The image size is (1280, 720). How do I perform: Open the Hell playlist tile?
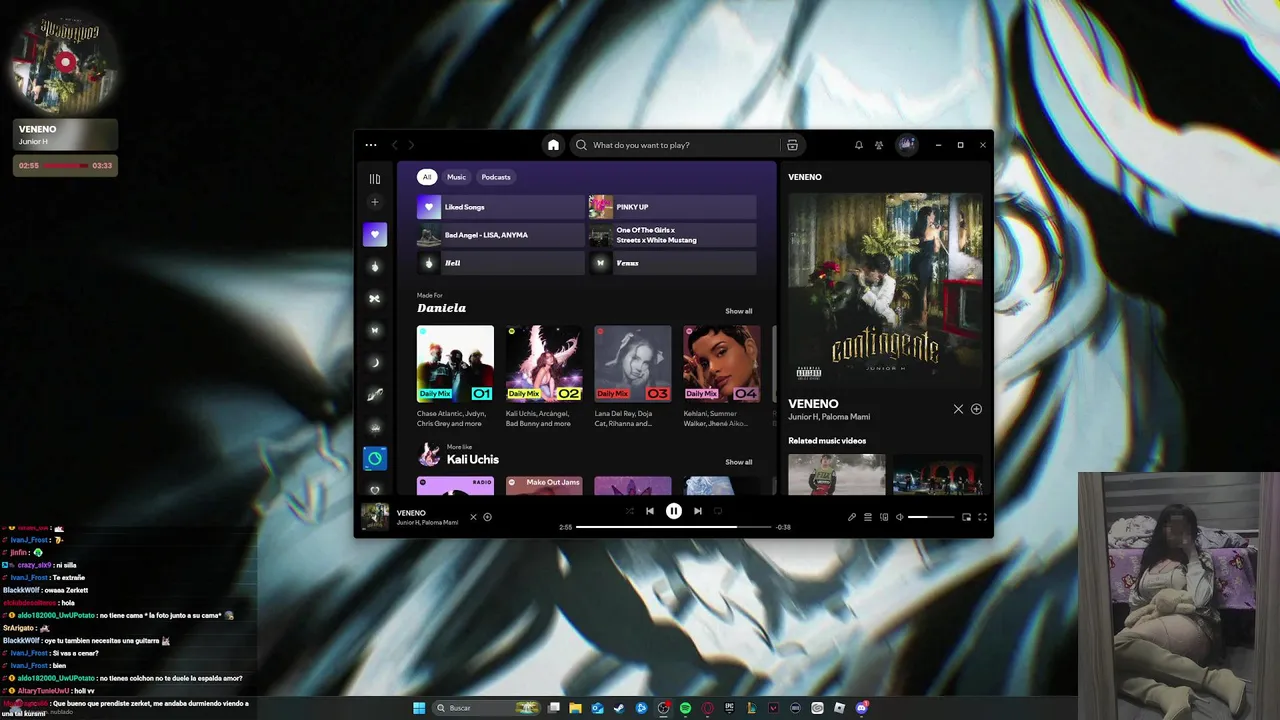tap(501, 263)
